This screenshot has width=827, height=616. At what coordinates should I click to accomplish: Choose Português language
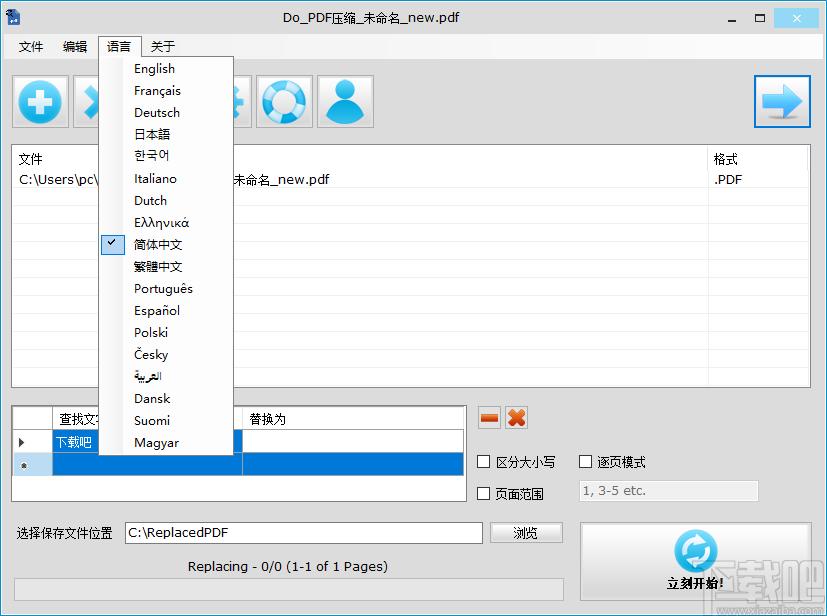pyautogui.click(x=166, y=289)
